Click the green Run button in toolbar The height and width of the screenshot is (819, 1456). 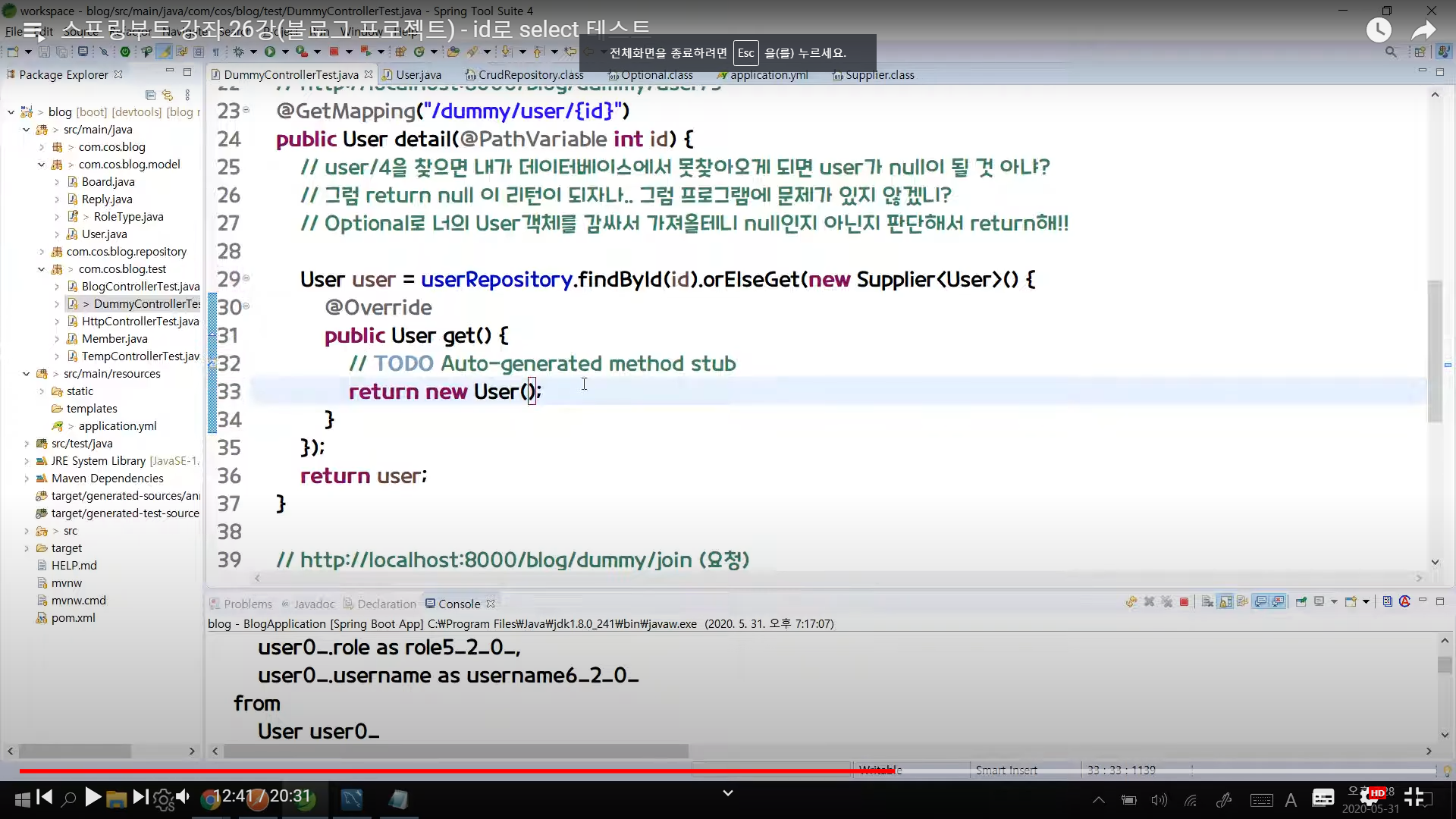270,52
